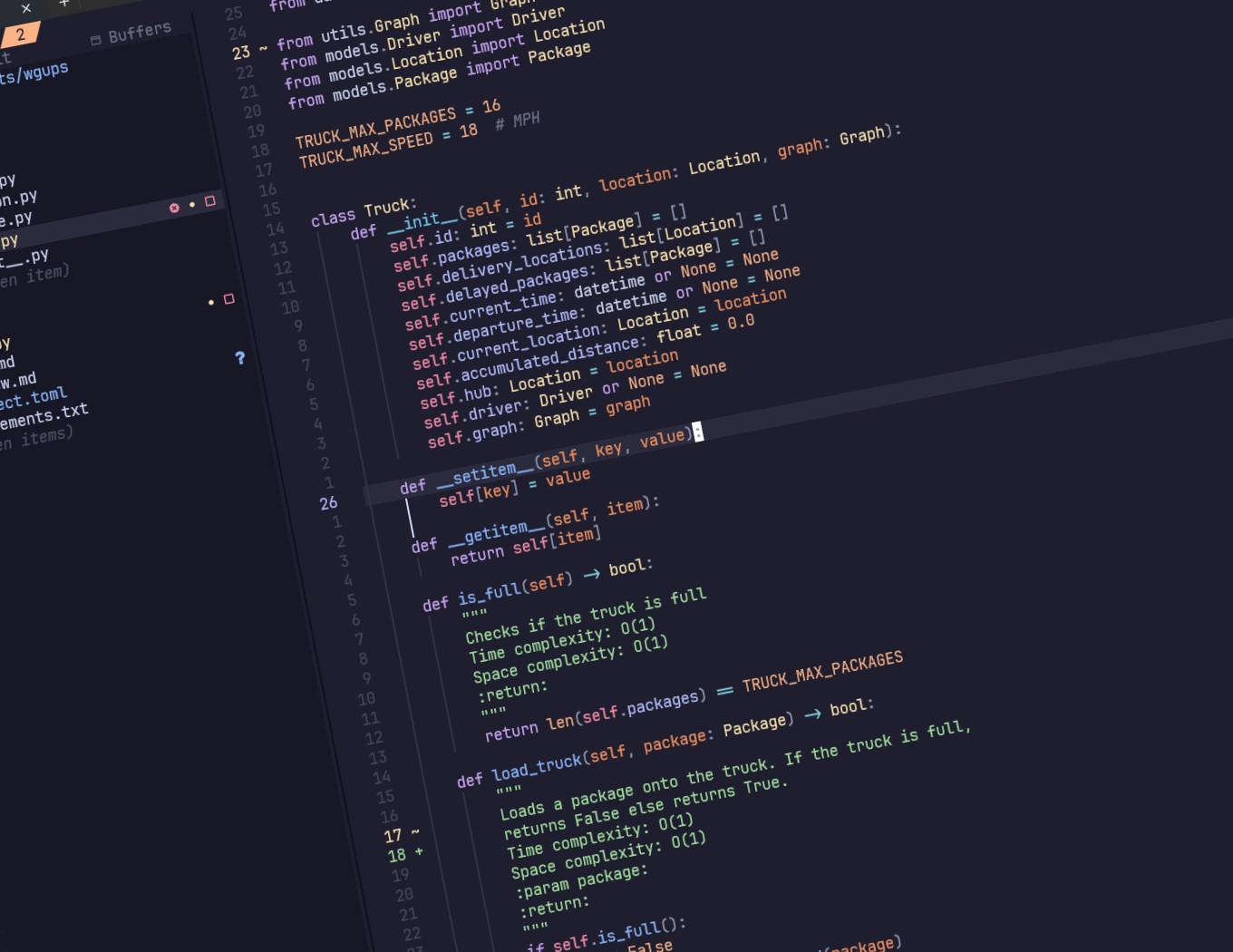Image resolution: width=1233 pixels, height=952 pixels.
Task: Click the 'def __getitem__(self, item)' line
Action: [x=535, y=525]
